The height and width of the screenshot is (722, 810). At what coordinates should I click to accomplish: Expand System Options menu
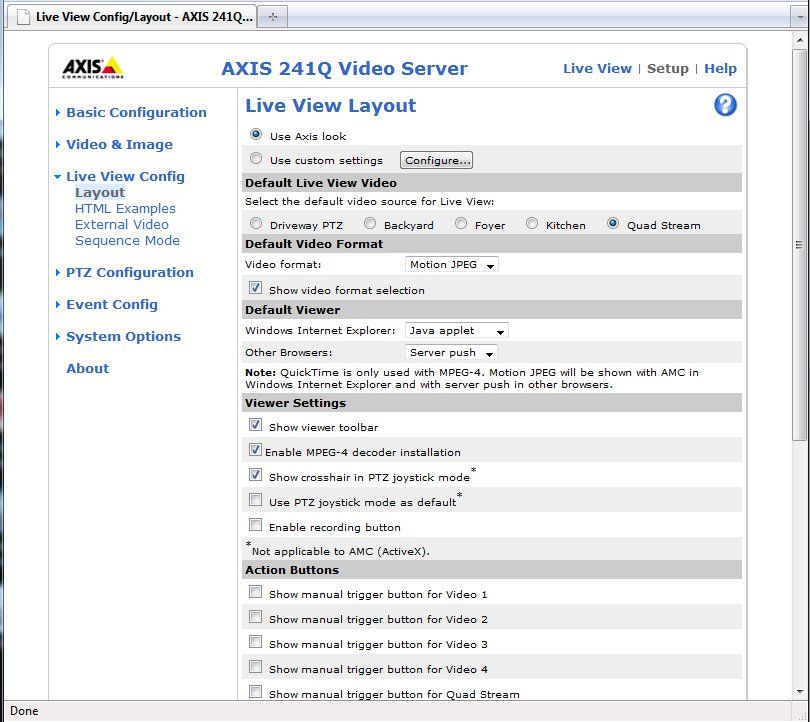click(123, 337)
